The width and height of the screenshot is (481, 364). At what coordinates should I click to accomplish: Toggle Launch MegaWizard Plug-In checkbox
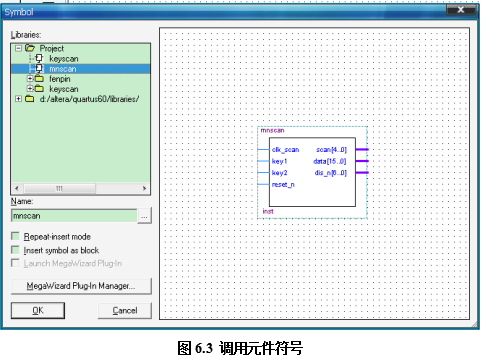point(15,263)
